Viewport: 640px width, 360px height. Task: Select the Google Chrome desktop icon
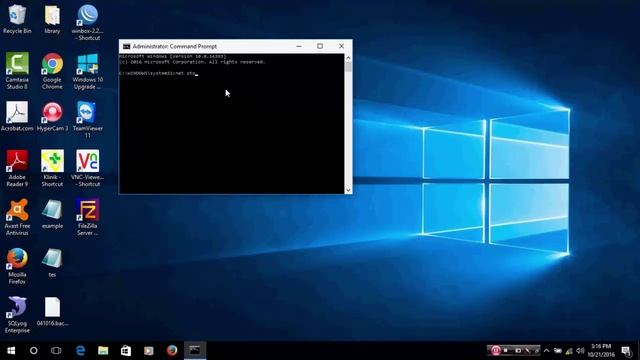tap(52, 71)
